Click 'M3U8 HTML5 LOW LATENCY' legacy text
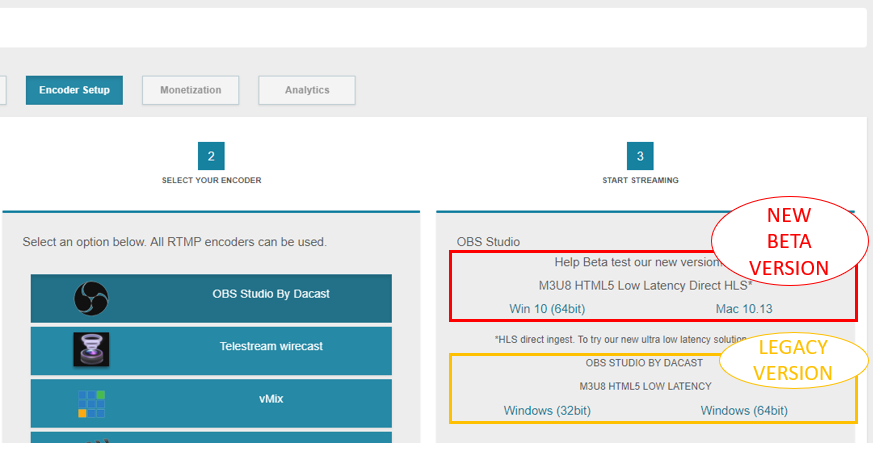 [x=645, y=386]
